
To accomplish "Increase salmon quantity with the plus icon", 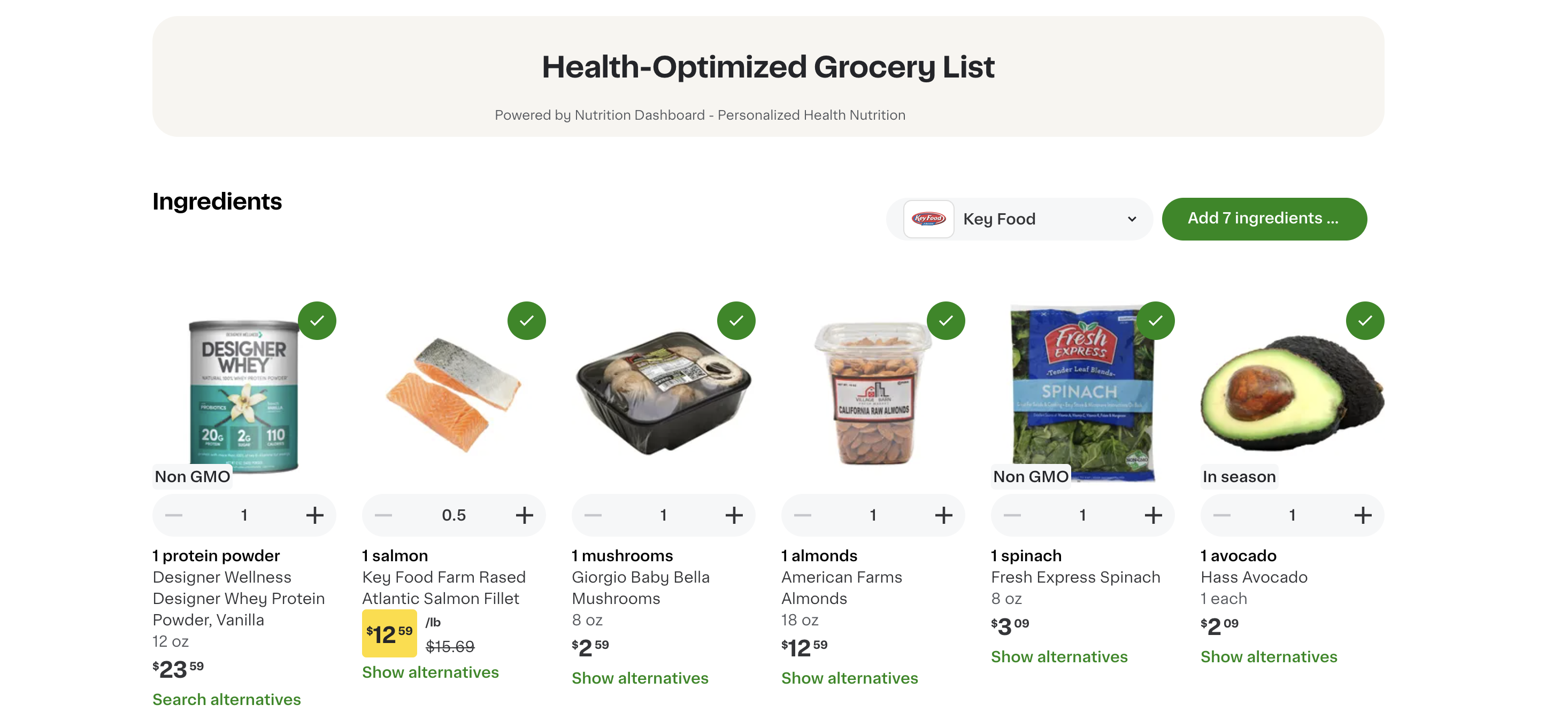I will (x=524, y=515).
